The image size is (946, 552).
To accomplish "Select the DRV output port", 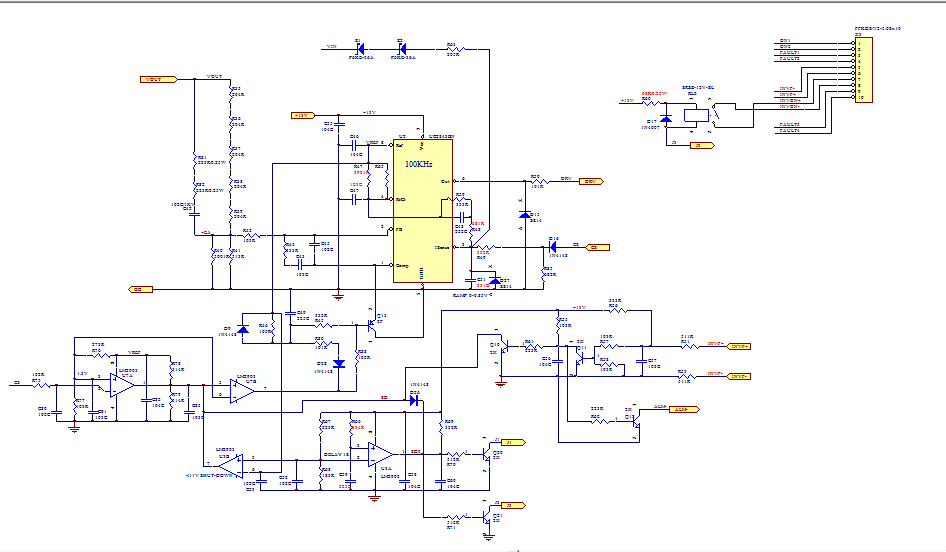I will click(x=590, y=181).
